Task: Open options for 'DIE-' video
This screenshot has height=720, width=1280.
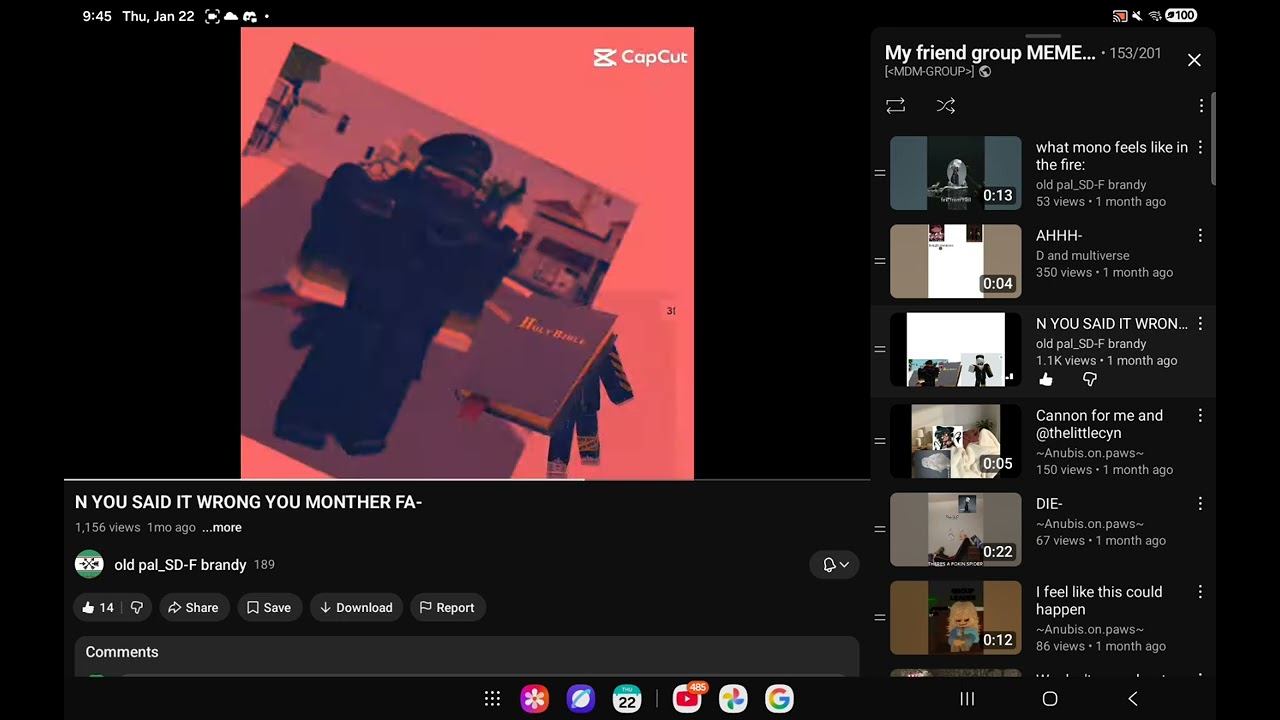Action: point(1200,504)
